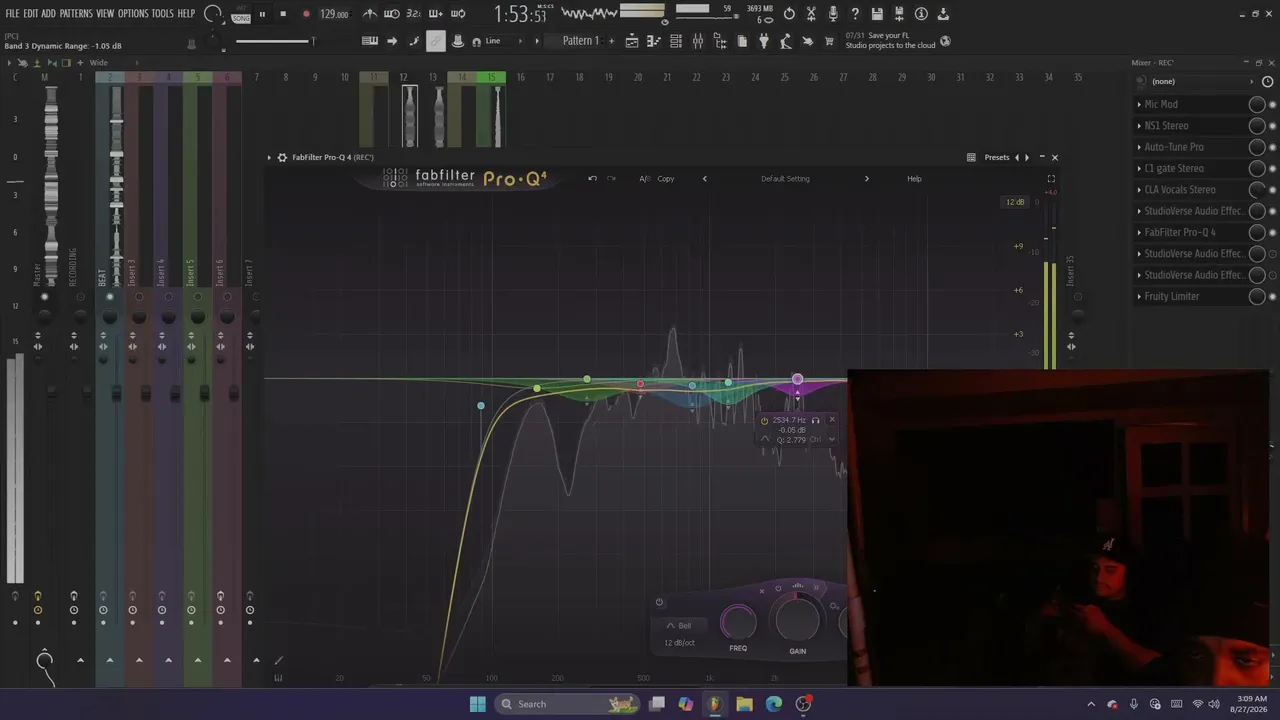1280x720 pixels.
Task: Open the plugin options gear icon
Action: pyautogui.click(x=282, y=157)
